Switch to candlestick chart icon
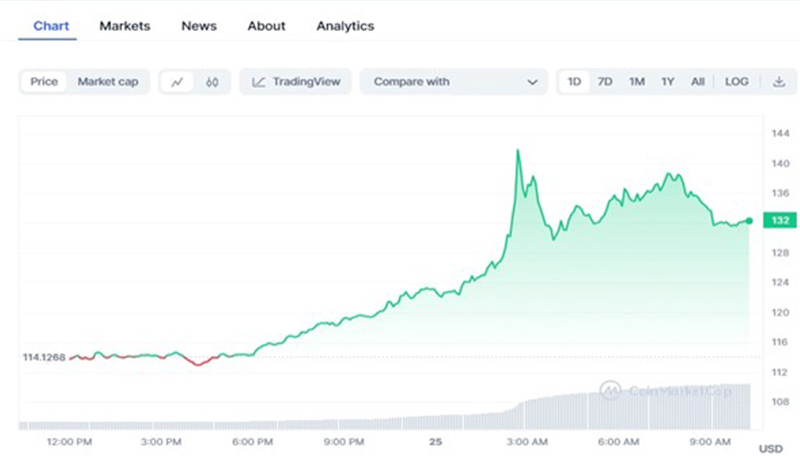Screen dimensions: 800x460 [x=212, y=82]
